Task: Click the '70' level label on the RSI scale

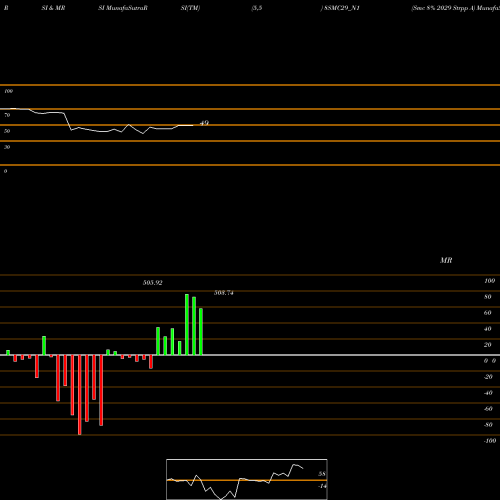Action: [7, 115]
